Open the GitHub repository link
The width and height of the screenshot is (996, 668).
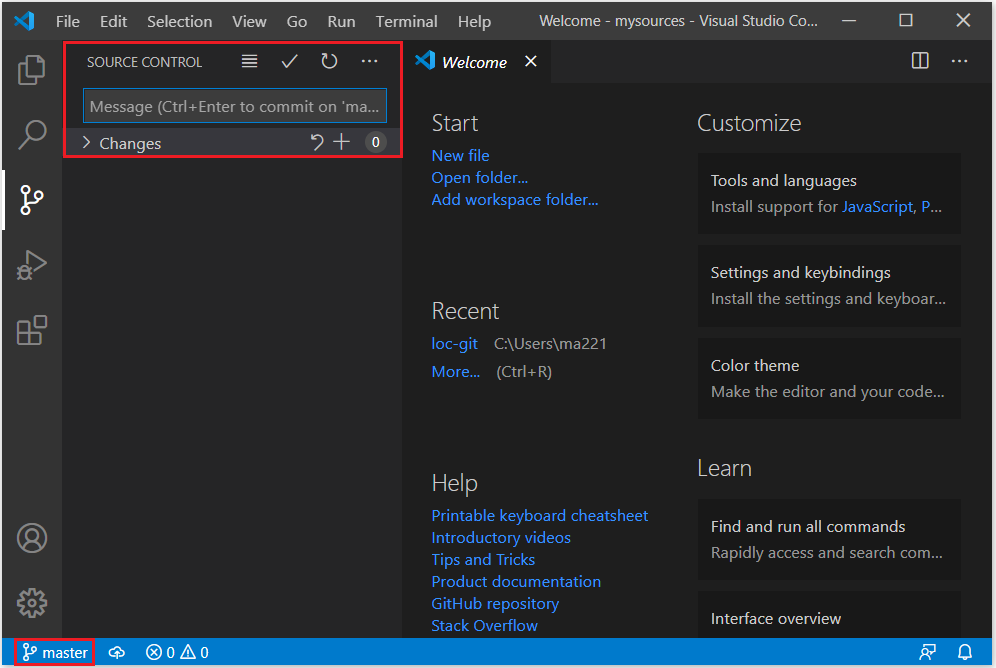click(x=495, y=604)
